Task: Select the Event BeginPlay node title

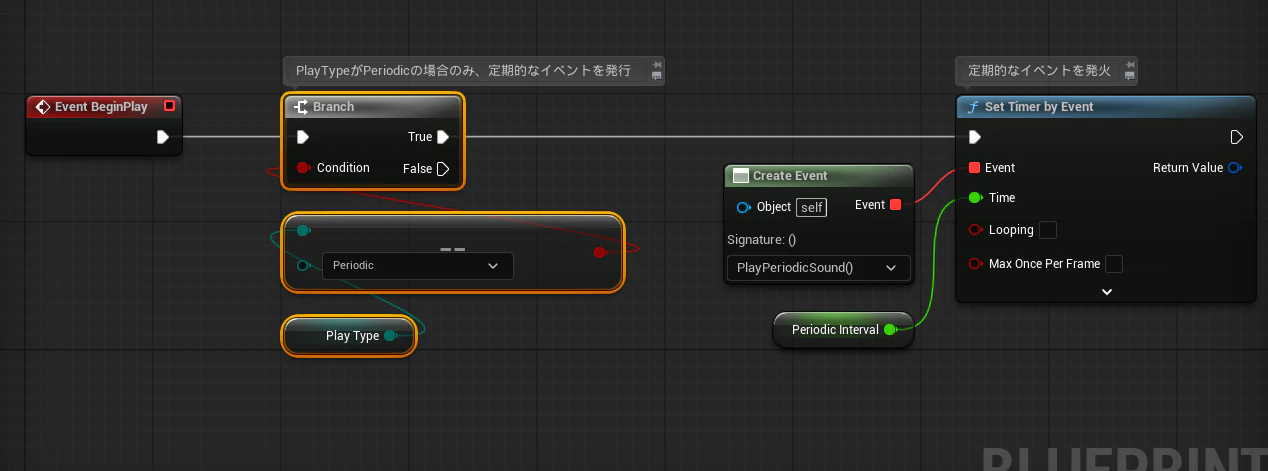Action: [101, 106]
